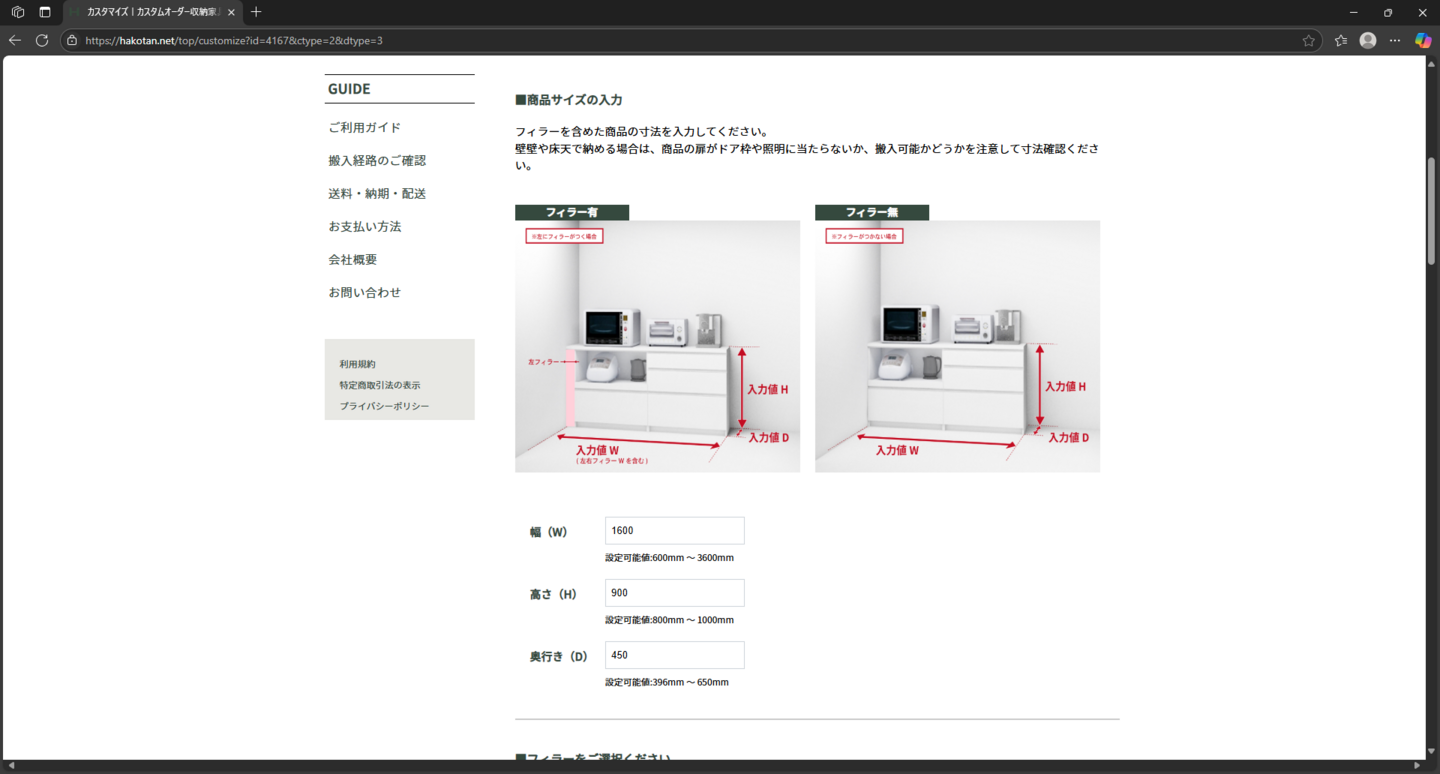The width and height of the screenshot is (1440, 774).
Task: Click the vertical page scrollbar thumb
Action: coord(1431,210)
